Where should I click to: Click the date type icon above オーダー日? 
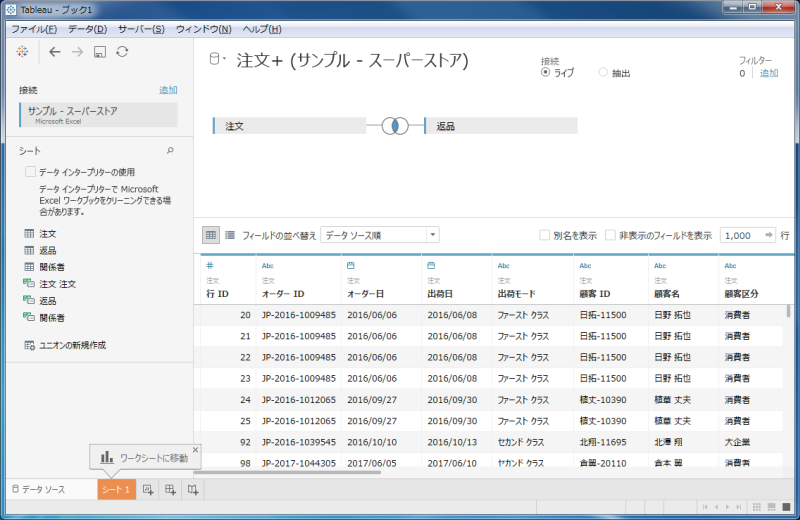(x=351, y=265)
